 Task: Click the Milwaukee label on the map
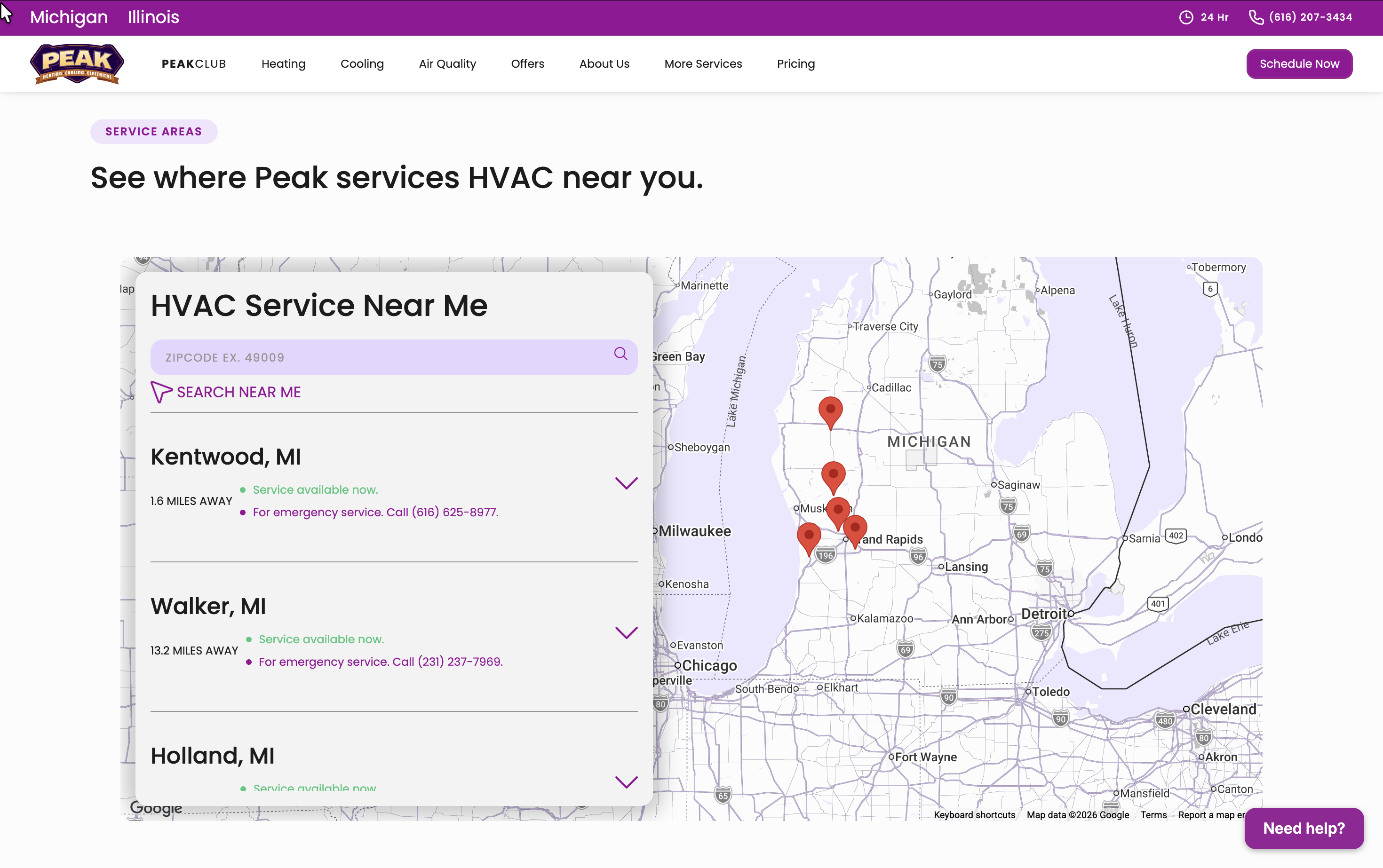695,531
